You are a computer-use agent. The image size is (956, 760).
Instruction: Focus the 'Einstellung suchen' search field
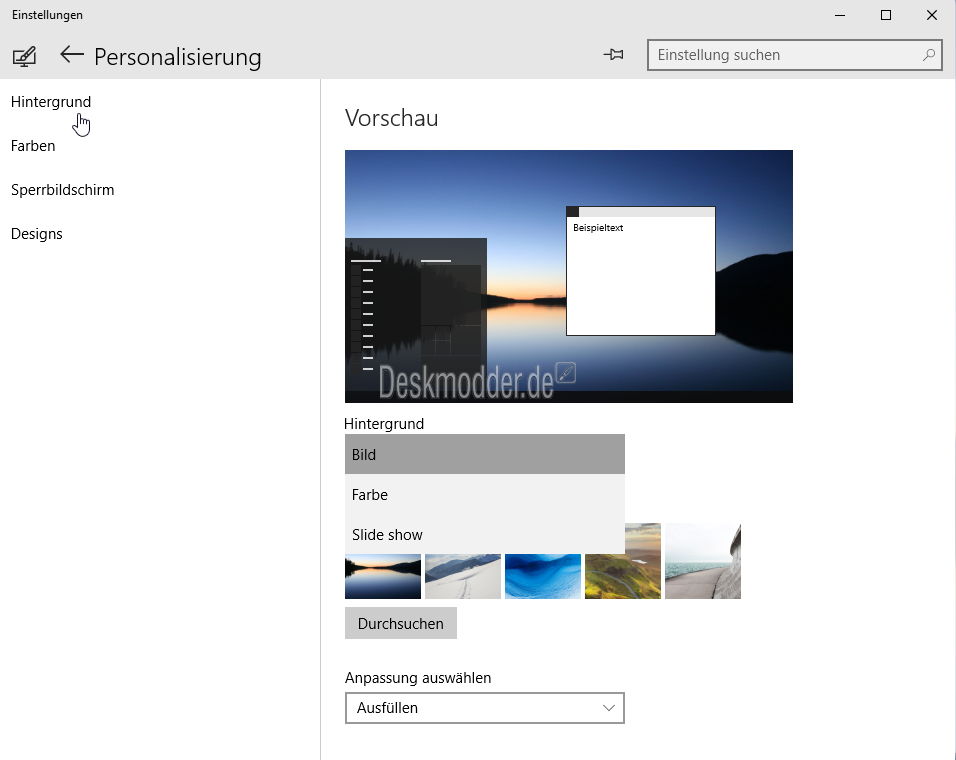(x=794, y=55)
